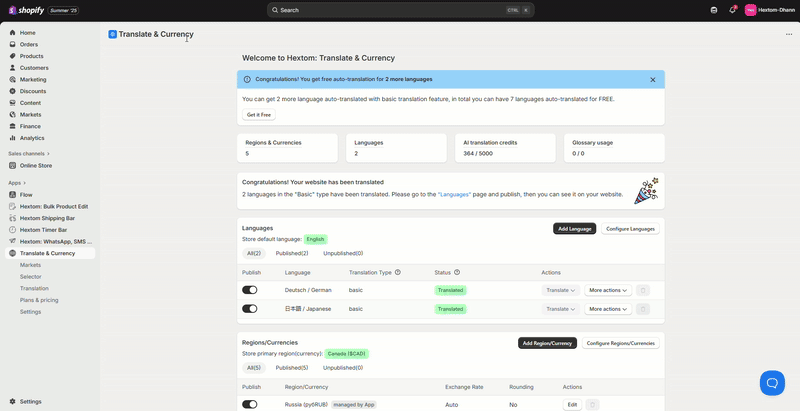This screenshot has width=800, height=411.
Task: Select Unpublished(0) regions tab
Action: (x=343, y=368)
